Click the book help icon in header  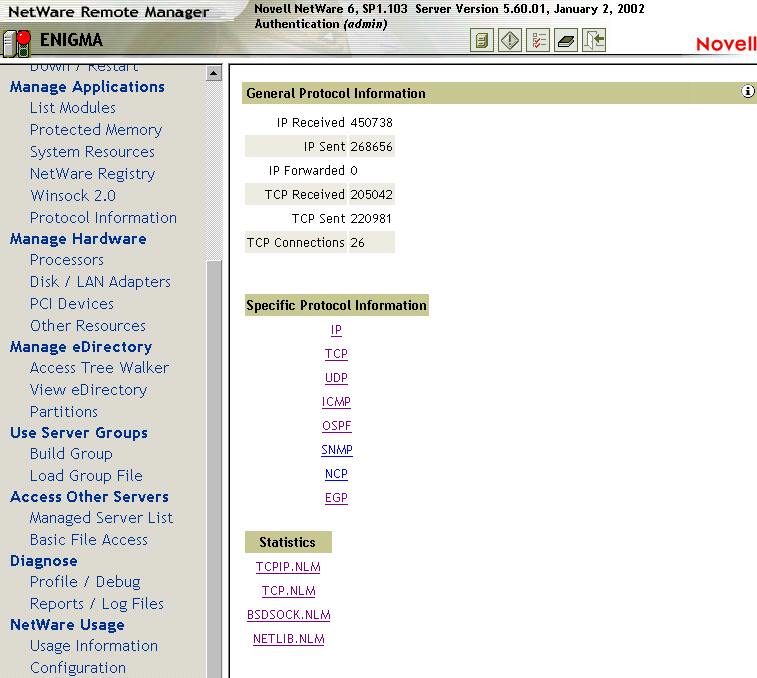tap(566, 41)
